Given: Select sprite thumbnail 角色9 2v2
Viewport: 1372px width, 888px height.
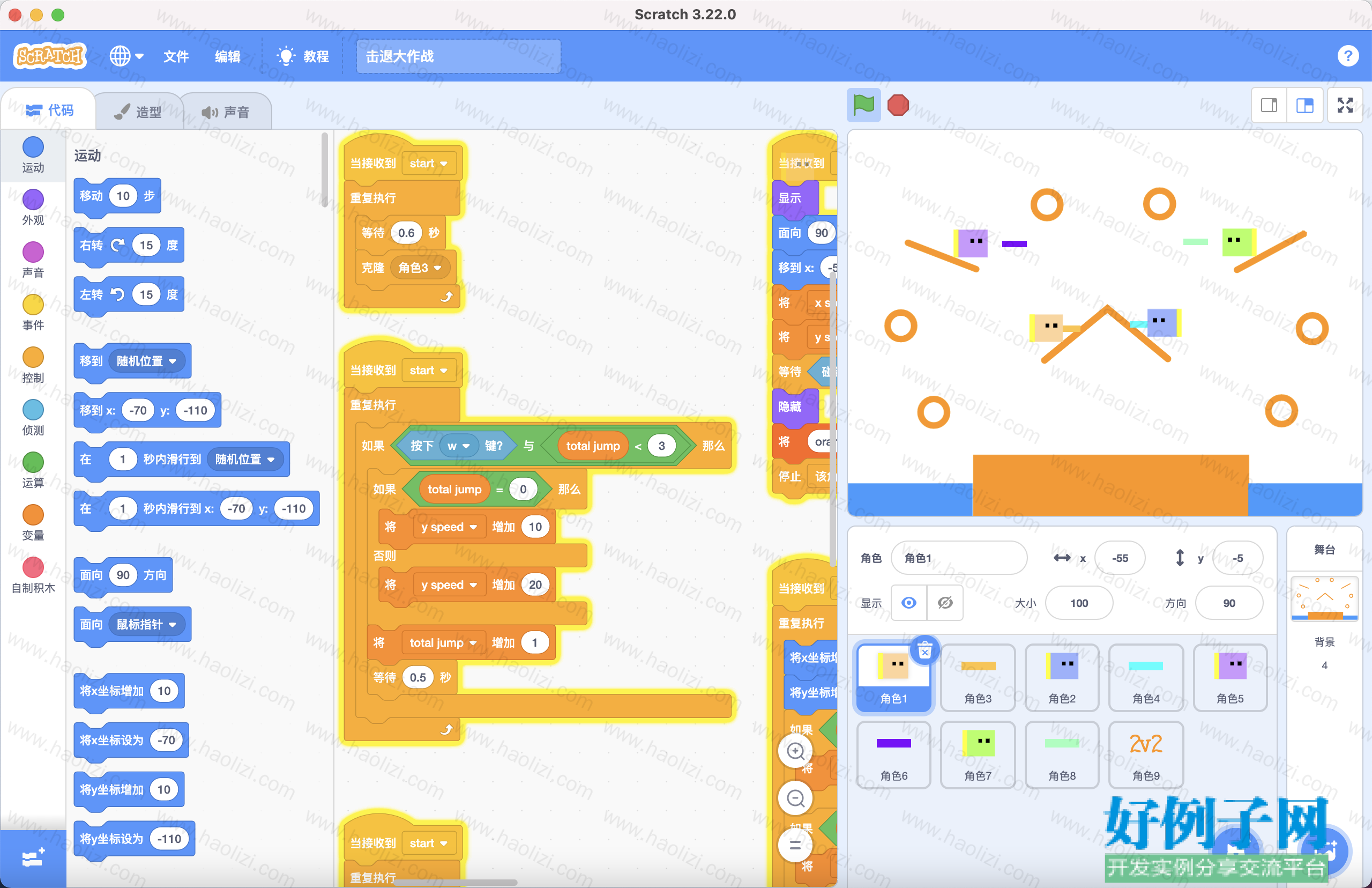Looking at the screenshot, I should coord(1146,755).
